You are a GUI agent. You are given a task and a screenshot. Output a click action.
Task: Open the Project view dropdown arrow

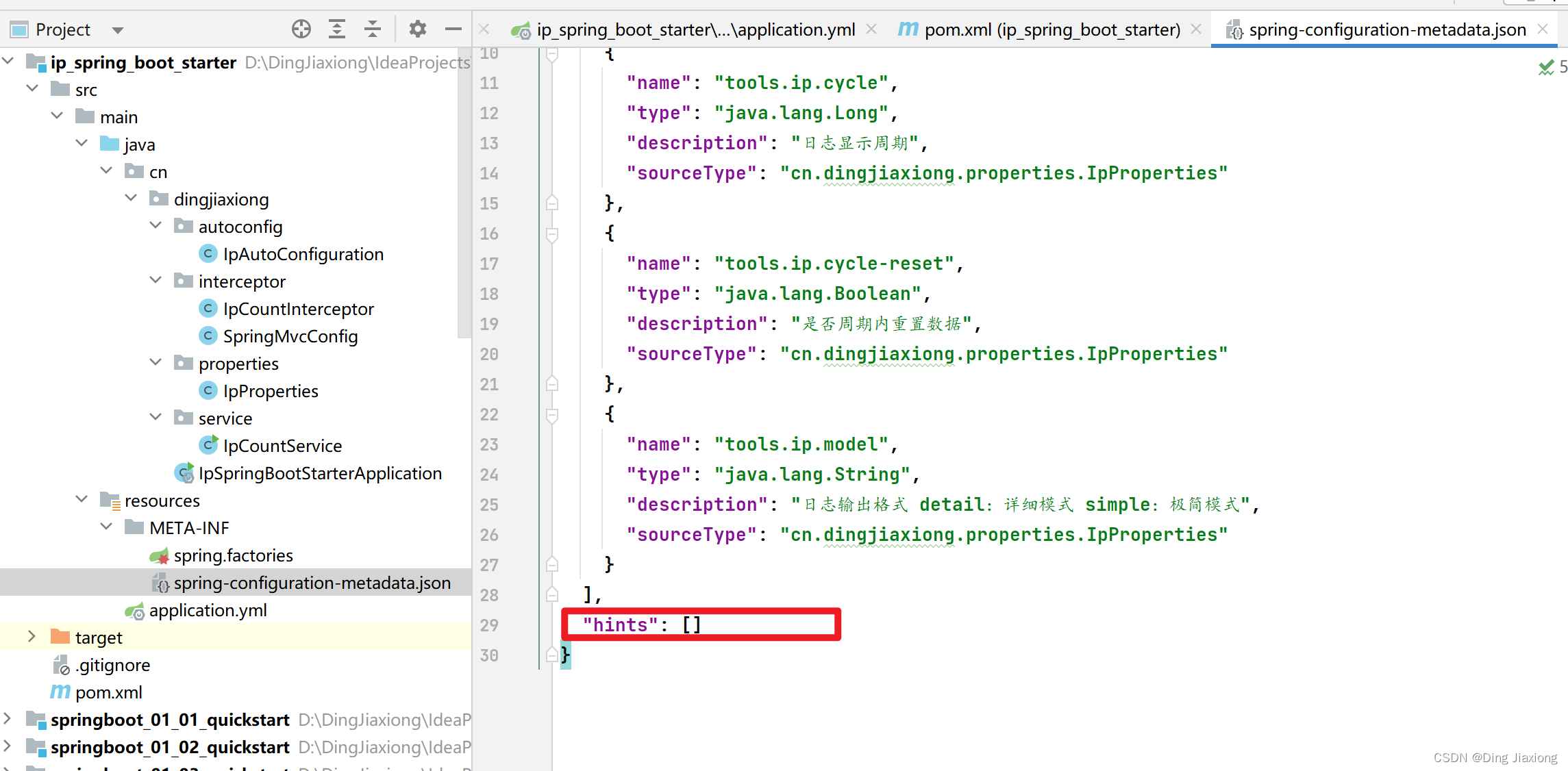click(x=118, y=30)
